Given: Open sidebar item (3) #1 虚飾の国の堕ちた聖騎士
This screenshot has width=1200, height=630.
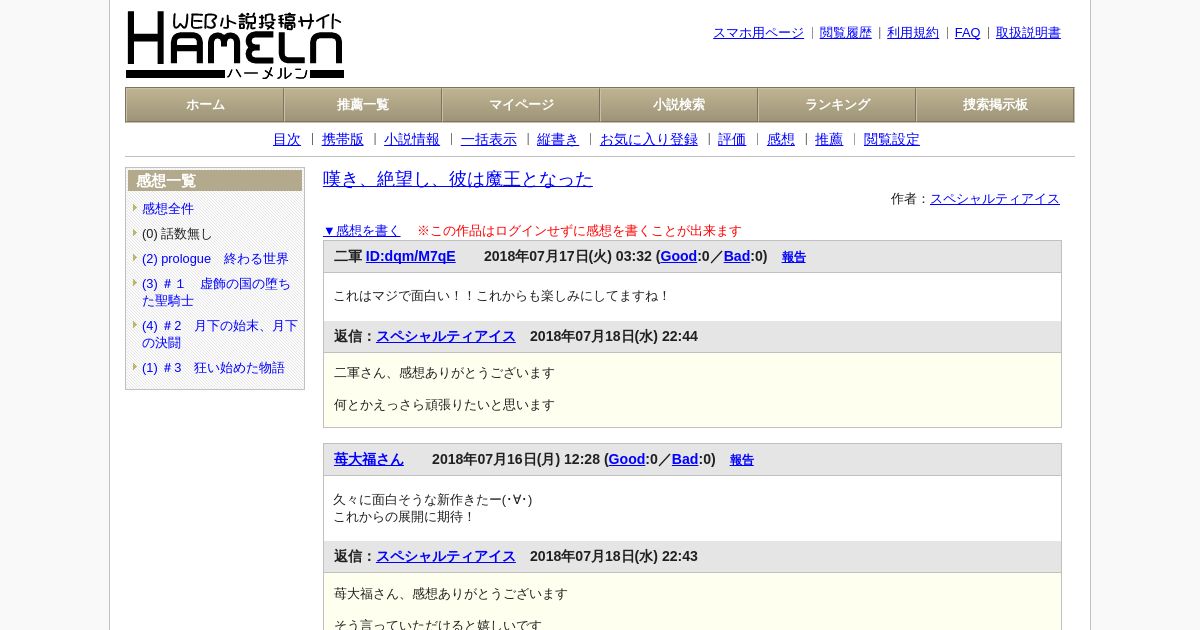Looking at the screenshot, I should point(216,292).
